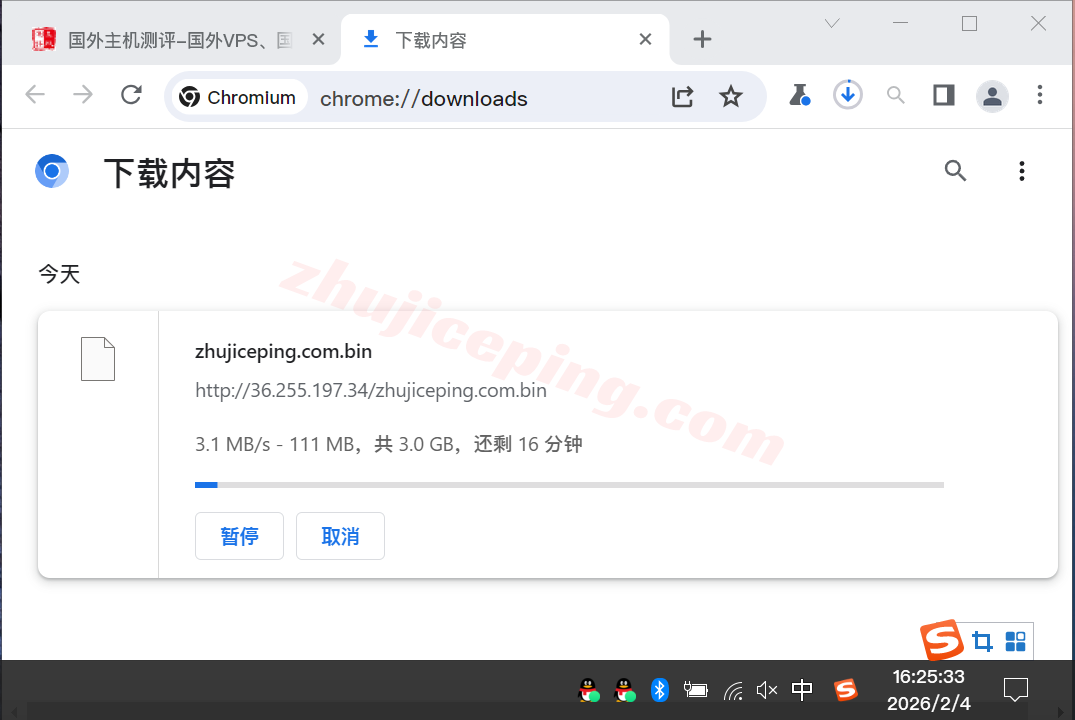The image size is (1075, 720).
Task: Bookmark this page using the star icon
Action: [x=731, y=96]
